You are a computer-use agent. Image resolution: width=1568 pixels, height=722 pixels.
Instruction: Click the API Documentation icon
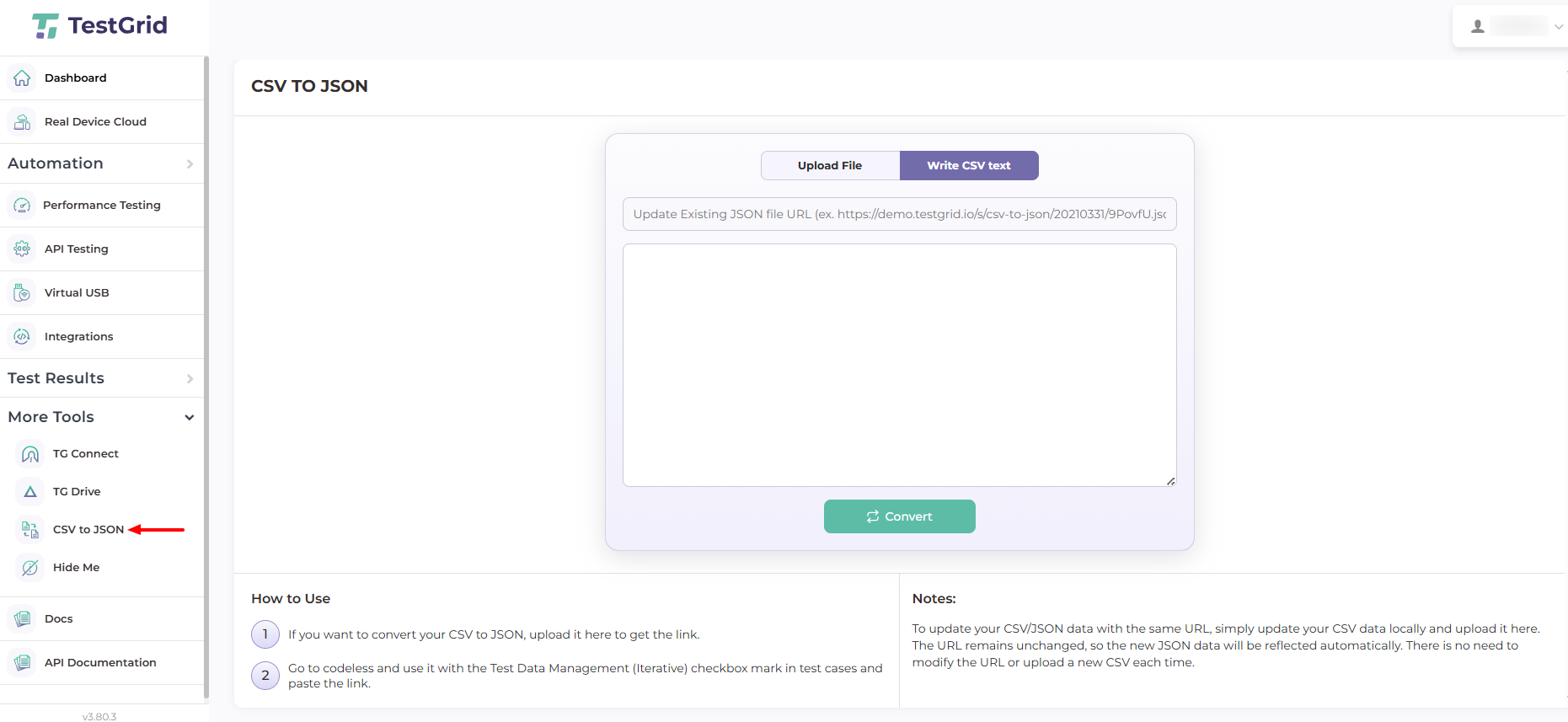[23, 663]
